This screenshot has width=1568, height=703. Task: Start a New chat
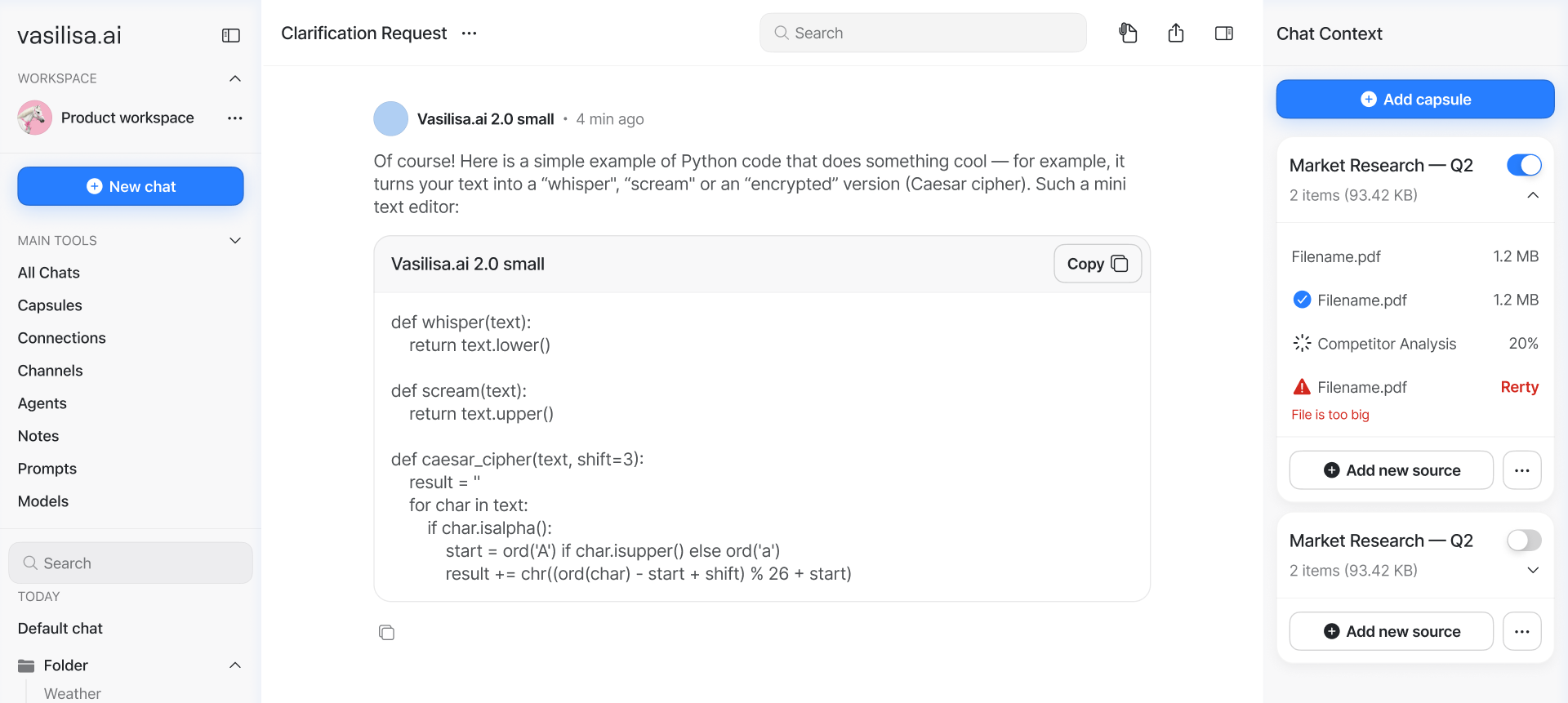click(x=131, y=186)
